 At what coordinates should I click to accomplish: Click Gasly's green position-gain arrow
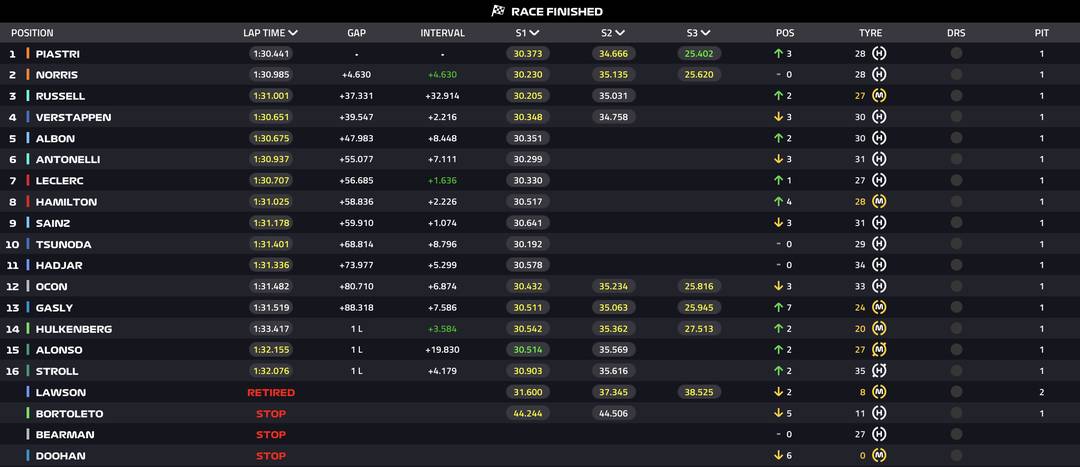pos(778,308)
